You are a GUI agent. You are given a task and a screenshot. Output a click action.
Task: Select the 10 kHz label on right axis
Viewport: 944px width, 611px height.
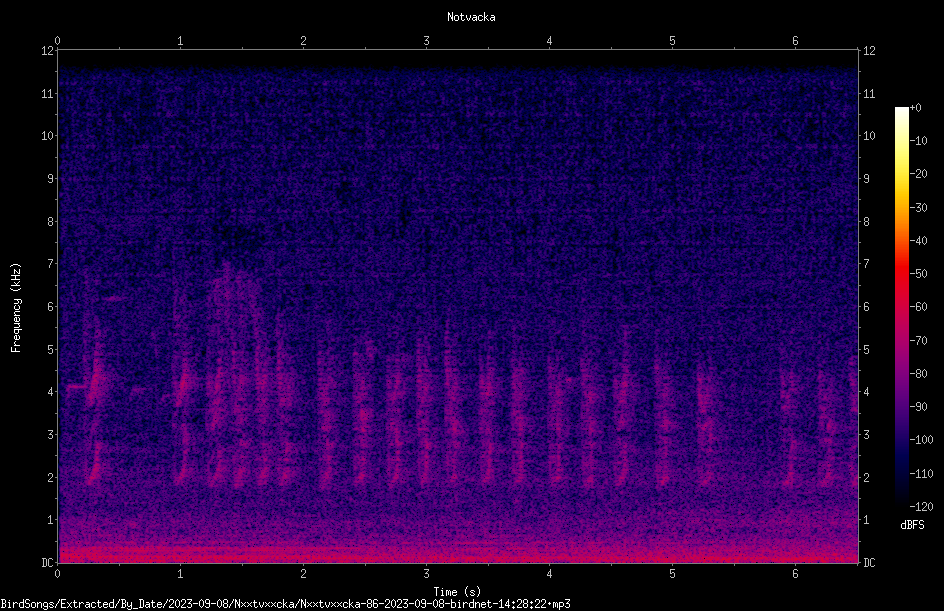[869, 135]
